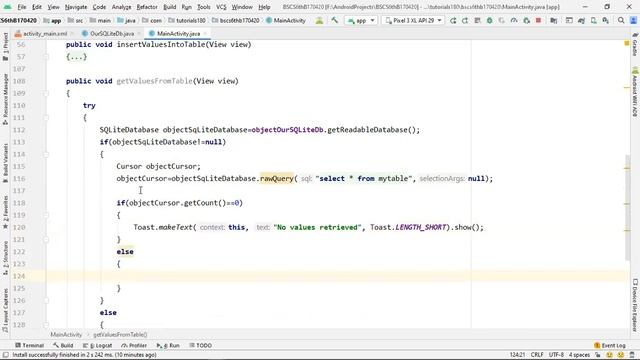Click the Run app toolbar icon
This screenshot has width=640, height=360.
click(453, 20)
